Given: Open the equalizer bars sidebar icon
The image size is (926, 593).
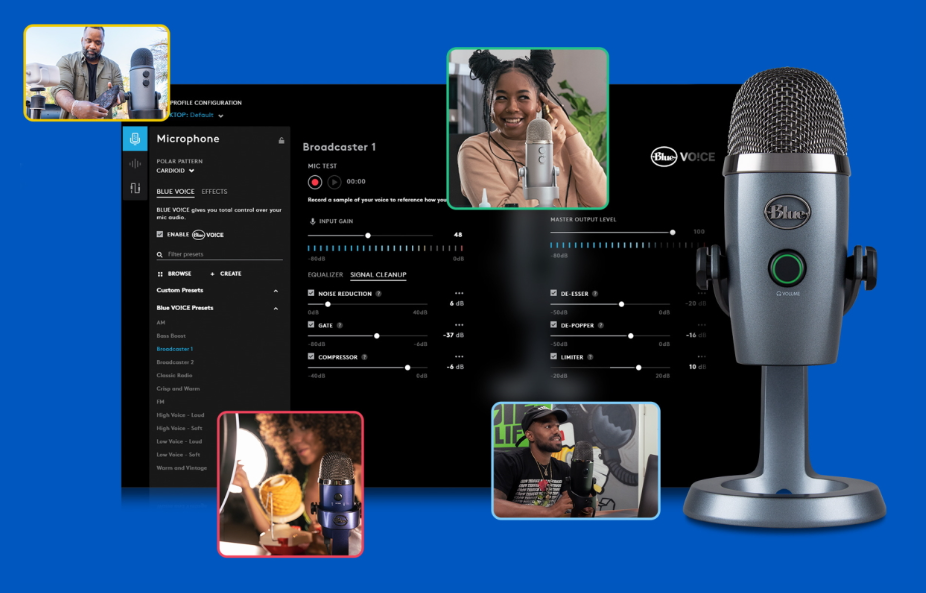Looking at the screenshot, I should tap(135, 188).
